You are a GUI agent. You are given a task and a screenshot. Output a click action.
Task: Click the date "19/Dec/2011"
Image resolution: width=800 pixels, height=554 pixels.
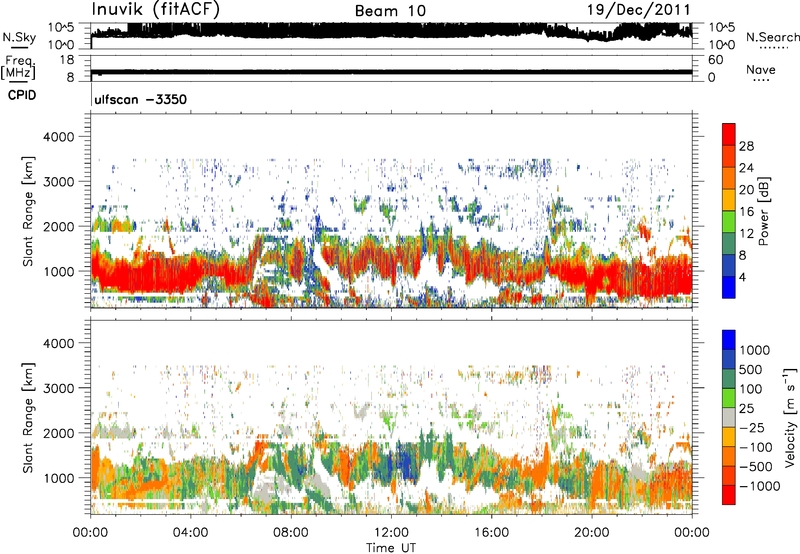click(x=639, y=9)
